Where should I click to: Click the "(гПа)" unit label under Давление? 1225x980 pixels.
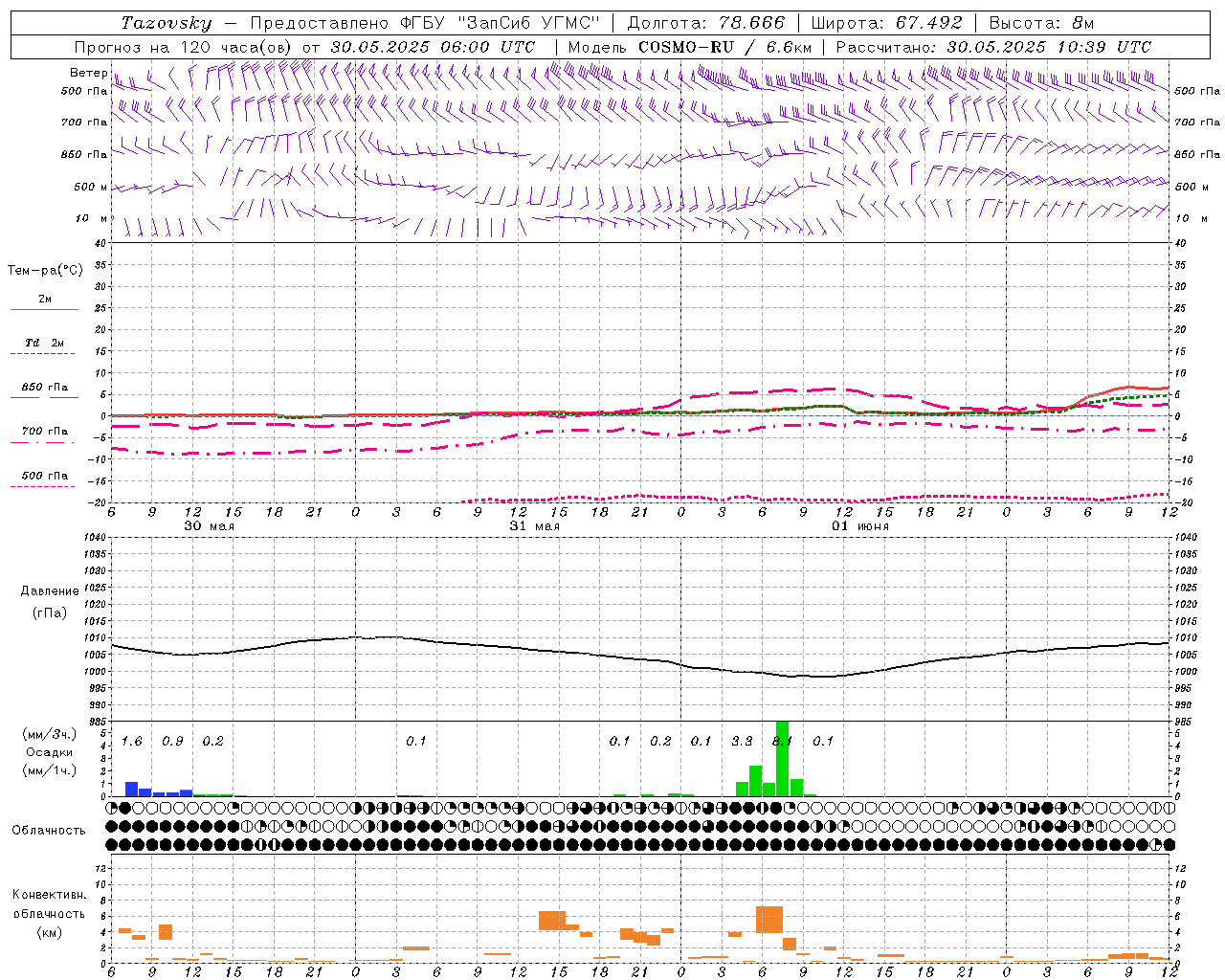(49, 612)
